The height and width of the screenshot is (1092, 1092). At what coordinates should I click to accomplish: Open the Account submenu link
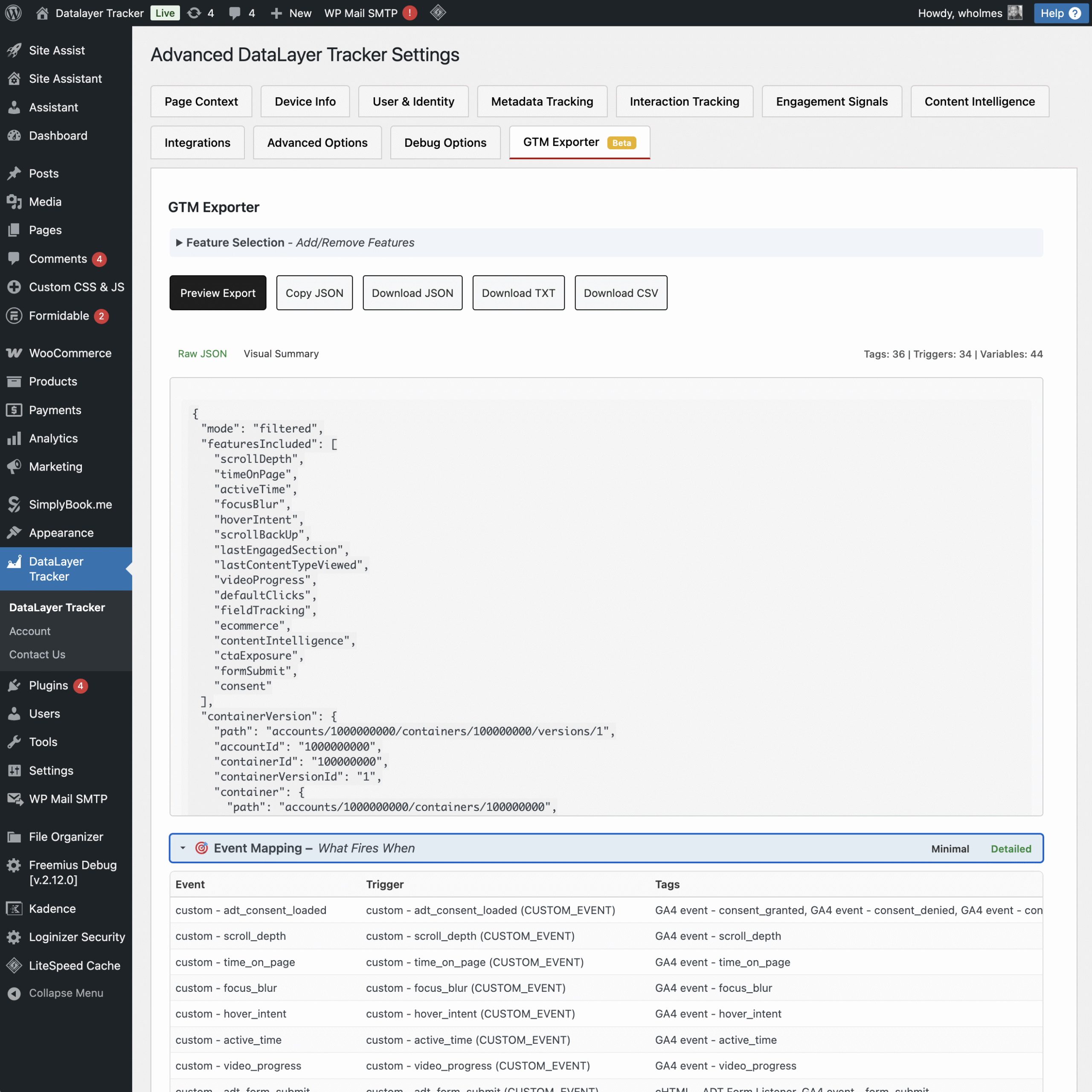pos(30,631)
